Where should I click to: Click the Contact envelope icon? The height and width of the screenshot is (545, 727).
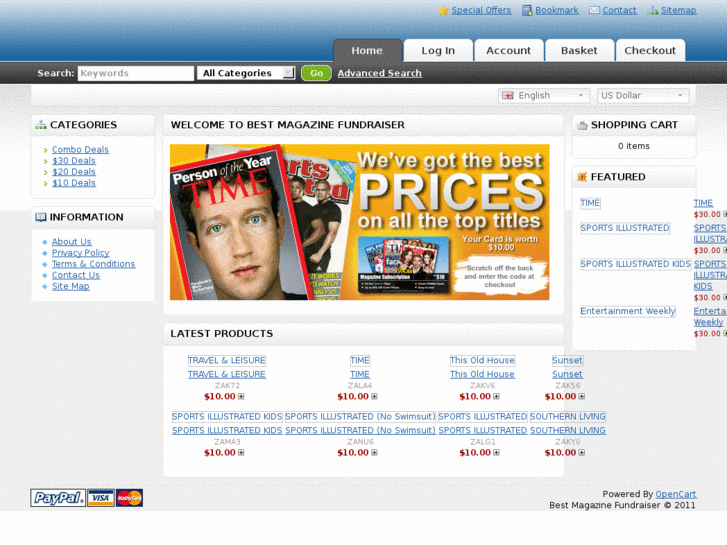pos(594,10)
